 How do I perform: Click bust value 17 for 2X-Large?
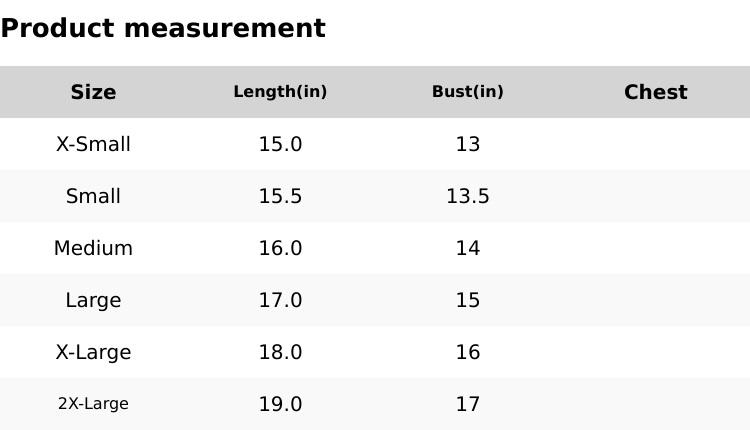coord(467,404)
